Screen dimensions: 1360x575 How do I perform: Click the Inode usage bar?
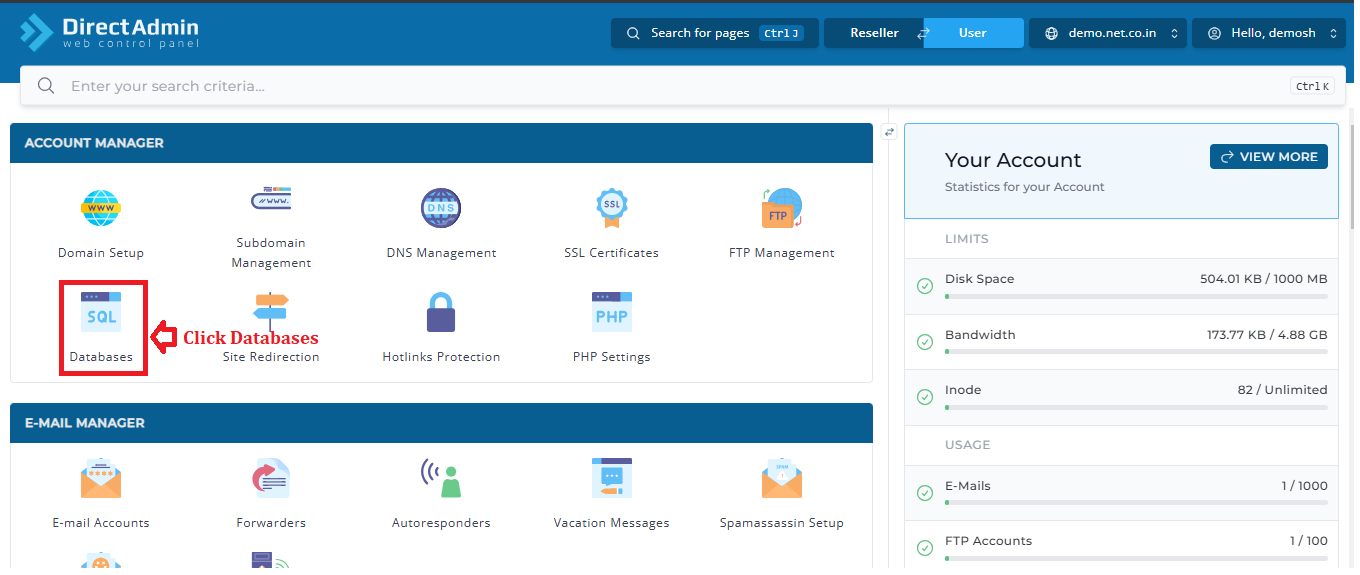[1136, 407]
